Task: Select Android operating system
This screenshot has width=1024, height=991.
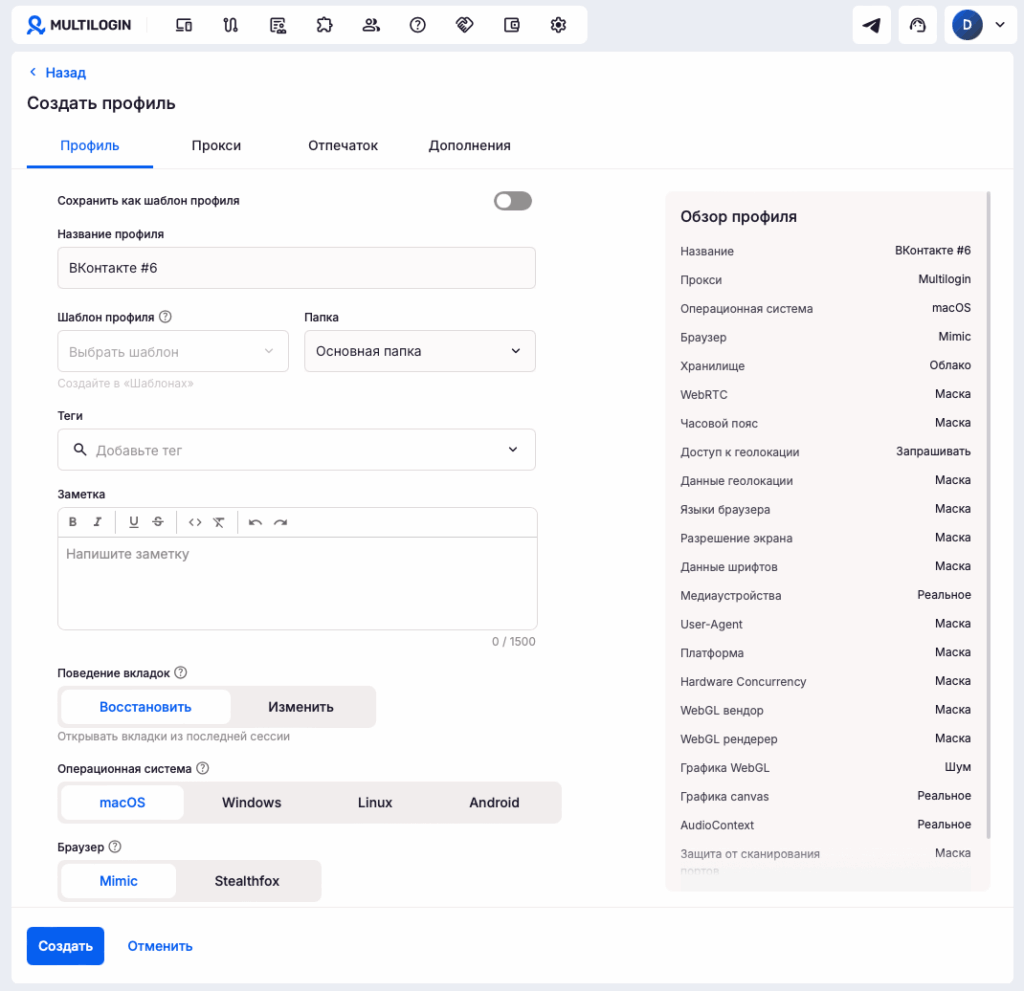Action: click(494, 803)
